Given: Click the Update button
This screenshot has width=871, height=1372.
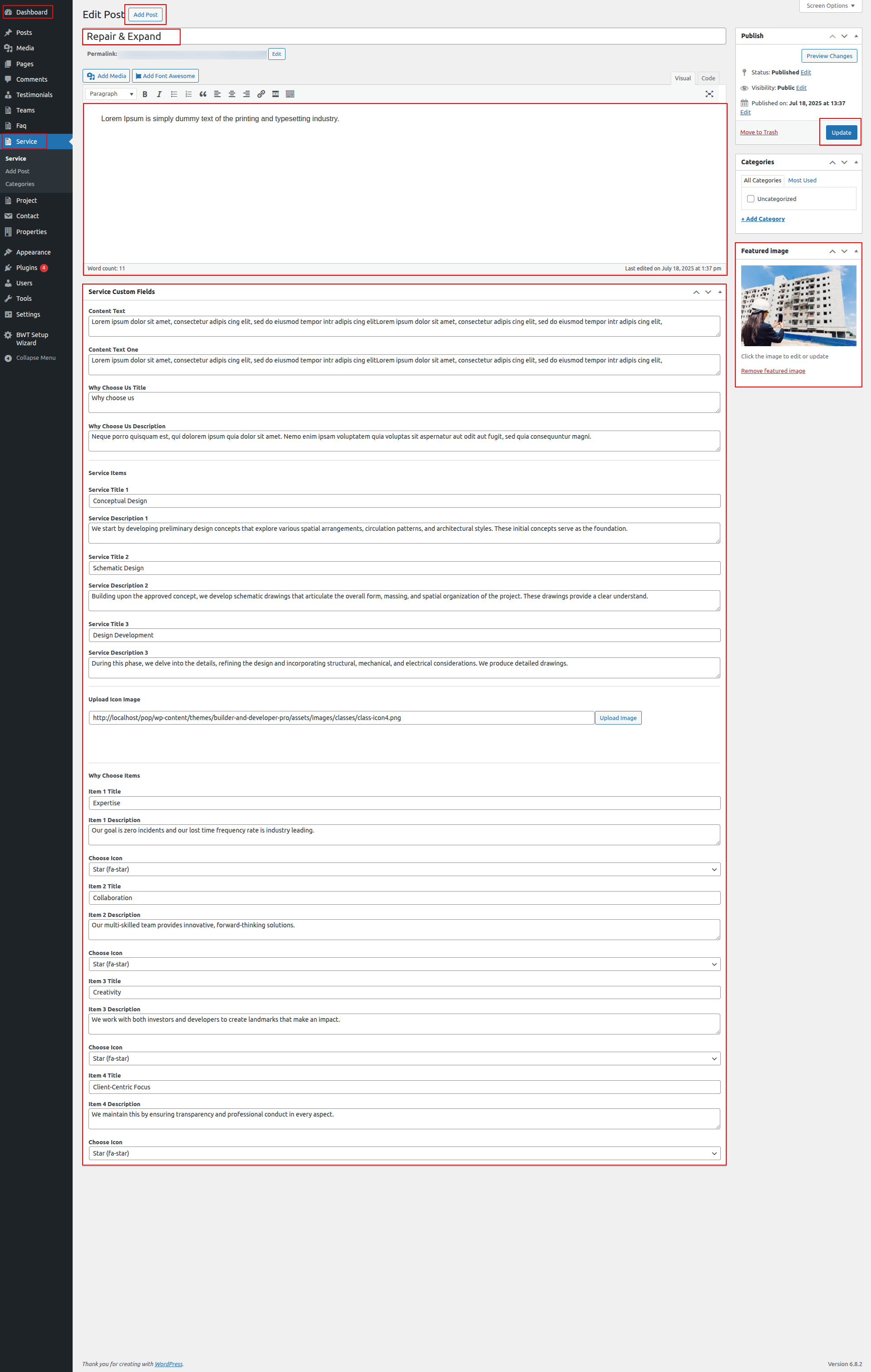Looking at the screenshot, I should (x=841, y=133).
